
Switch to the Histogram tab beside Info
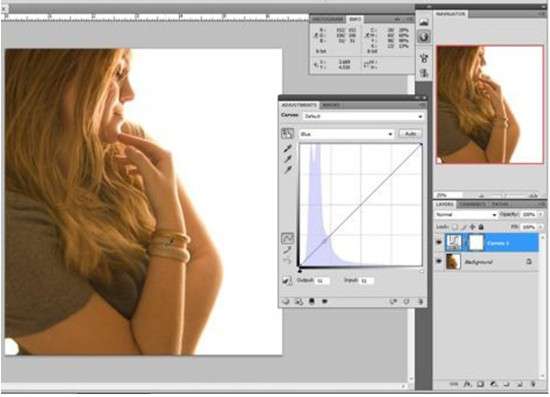pyautogui.click(x=328, y=19)
